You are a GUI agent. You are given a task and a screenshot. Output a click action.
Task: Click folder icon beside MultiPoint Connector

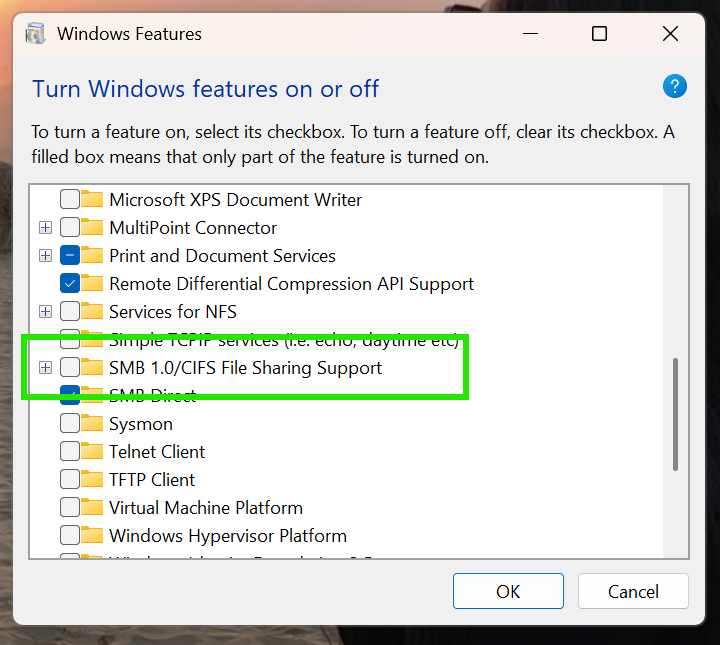[x=92, y=227]
